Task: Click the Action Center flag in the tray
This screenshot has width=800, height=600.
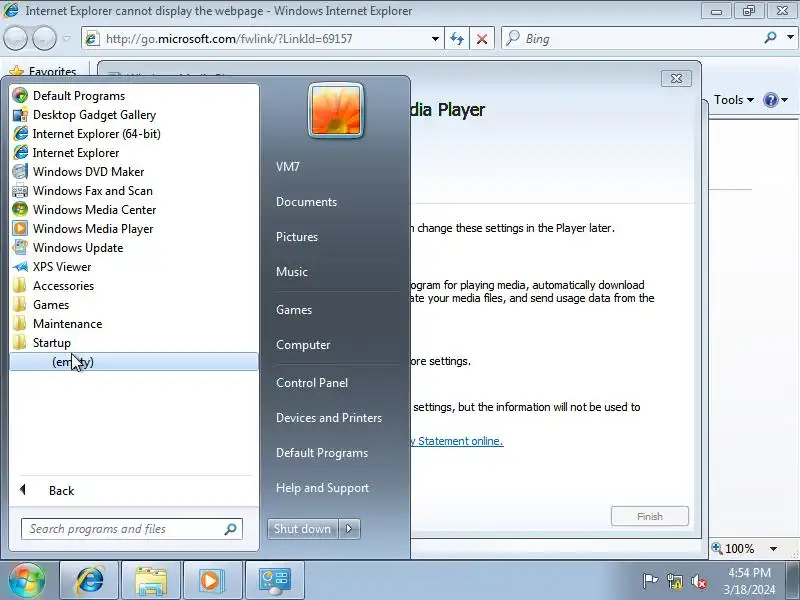Action: point(649,581)
